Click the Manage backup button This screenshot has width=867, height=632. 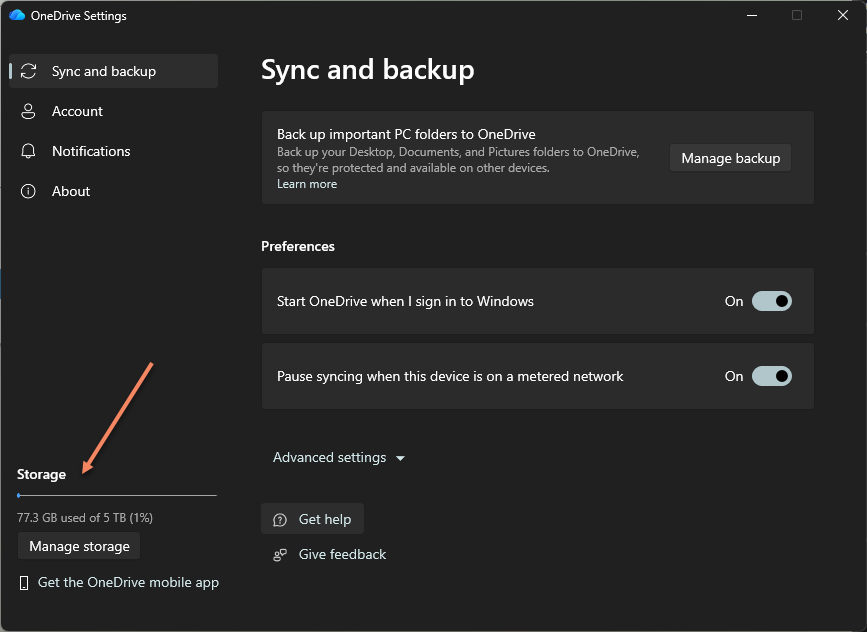[x=730, y=158]
